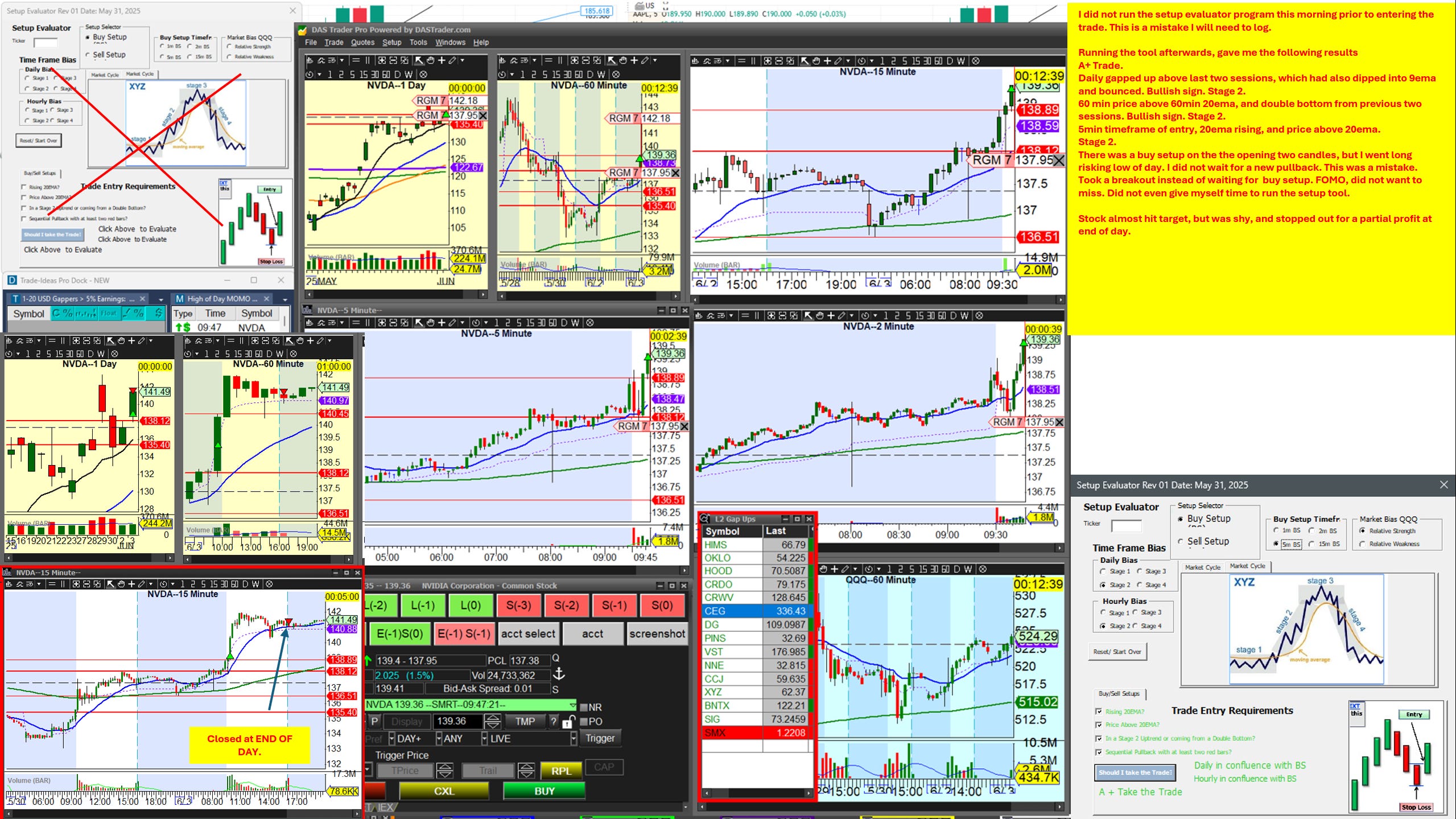
Task: Open Buy/Sell Setups tab in lower-right Setup Evaluator
Action: click(x=1119, y=694)
